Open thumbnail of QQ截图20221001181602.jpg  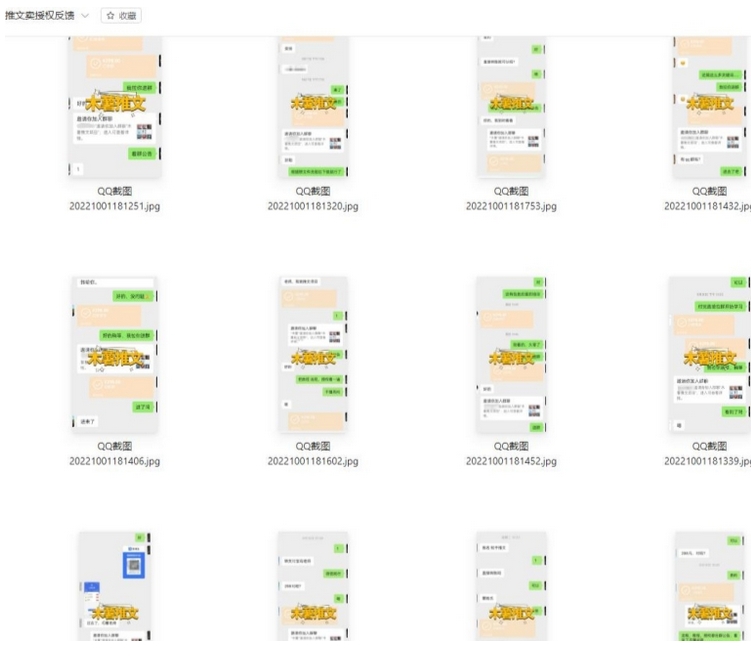coord(313,355)
